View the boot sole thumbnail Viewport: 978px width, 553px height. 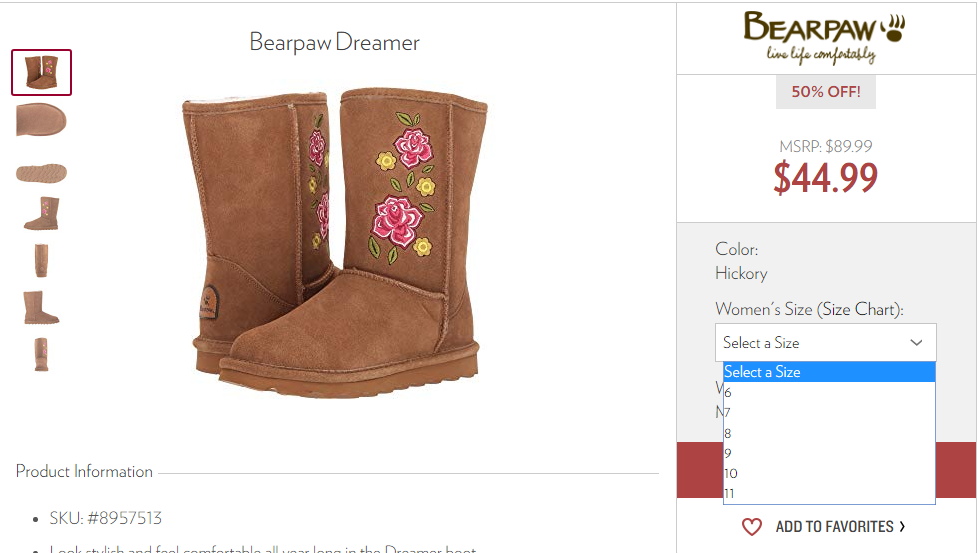[x=41, y=173]
